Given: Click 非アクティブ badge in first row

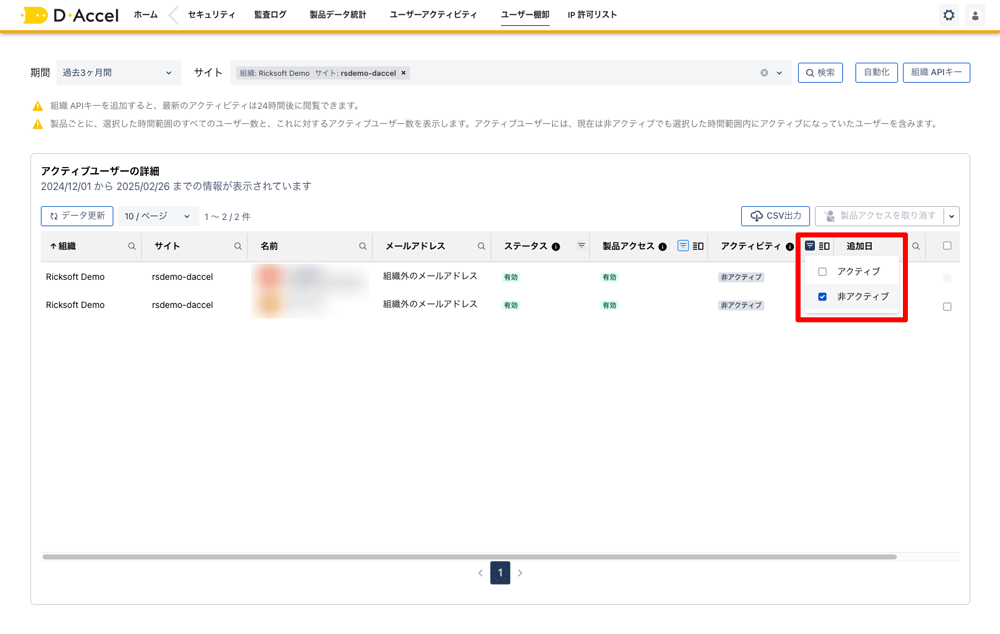Looking at the screenshot, I should pyautogui.click(x=740, y=277).
